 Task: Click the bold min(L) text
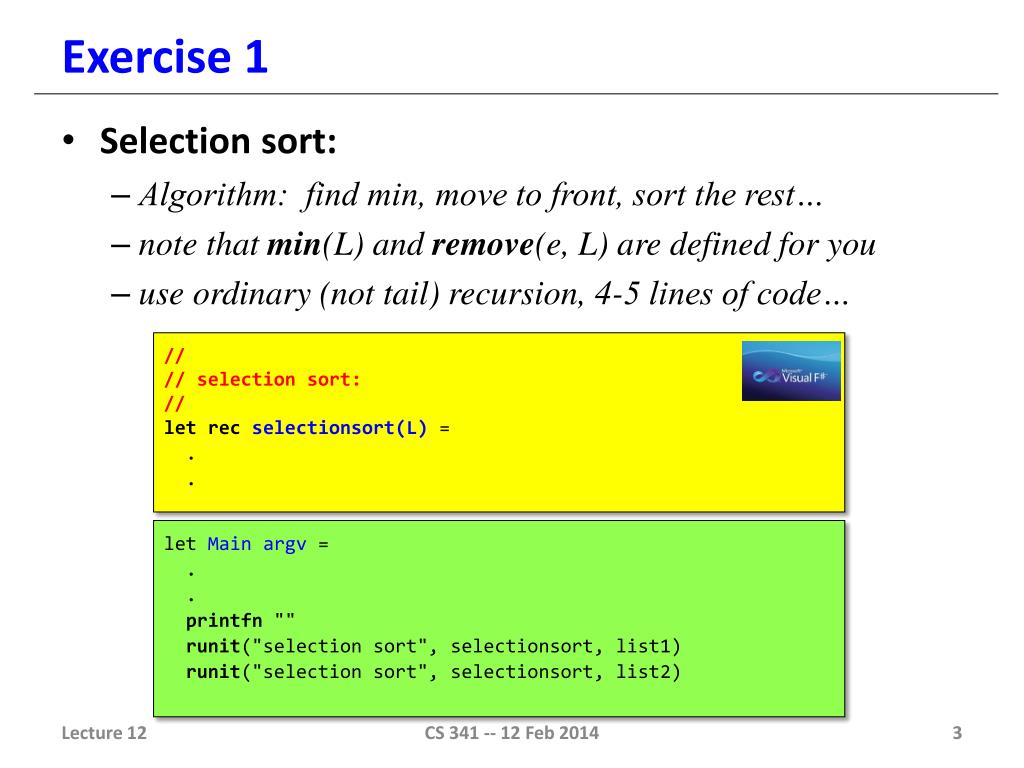tap(315, 245)
